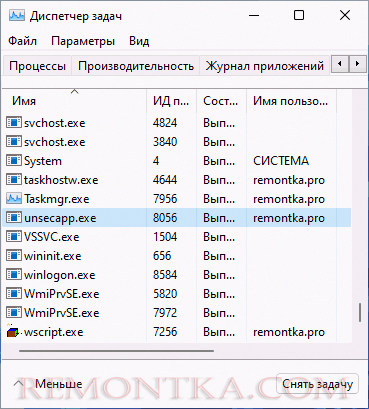The image size is (369, 409).
Task: Click the taskhostw.exe process icon
Action: tap(14, 180)
